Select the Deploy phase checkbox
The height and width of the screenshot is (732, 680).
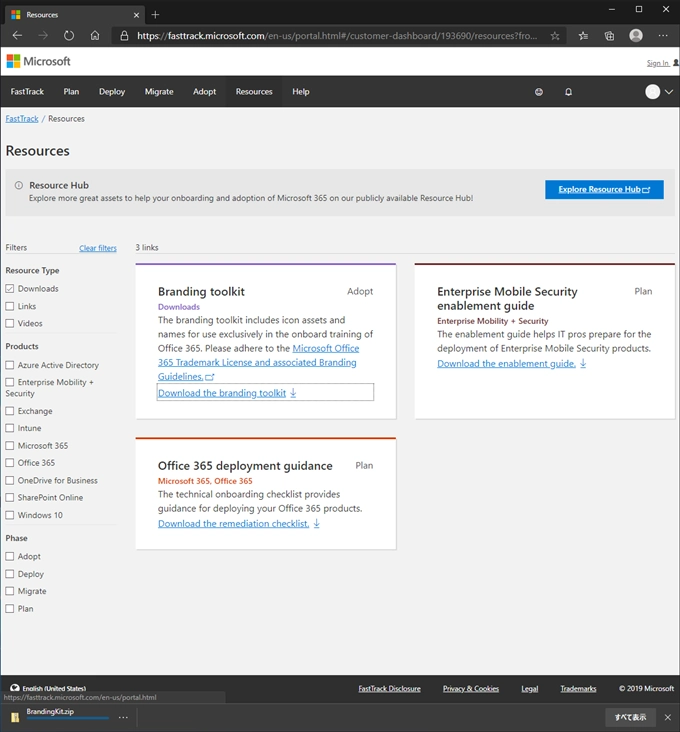10,574
